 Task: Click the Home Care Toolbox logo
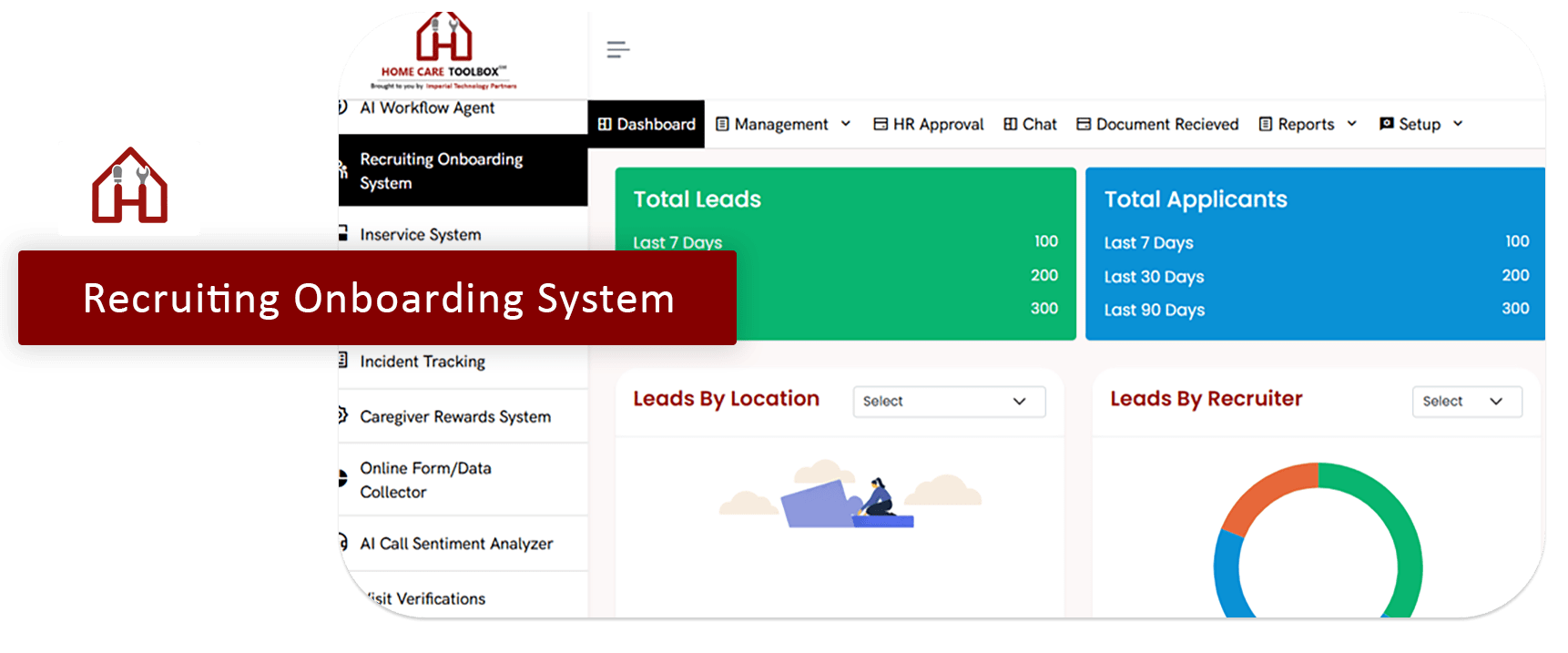pyautogui.click(x=444, y=52)
